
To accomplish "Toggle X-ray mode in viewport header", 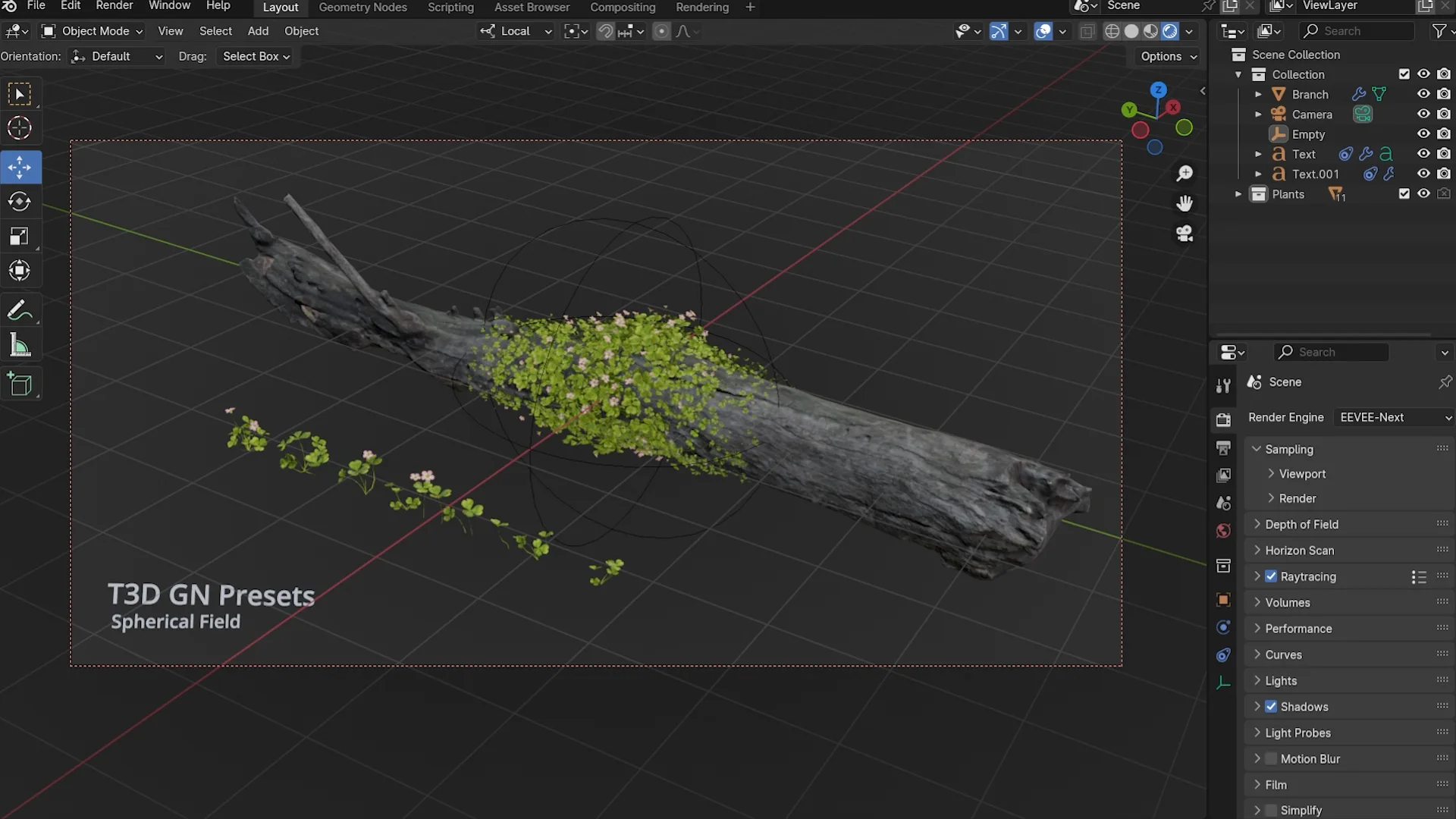I will click(1087, 31).
